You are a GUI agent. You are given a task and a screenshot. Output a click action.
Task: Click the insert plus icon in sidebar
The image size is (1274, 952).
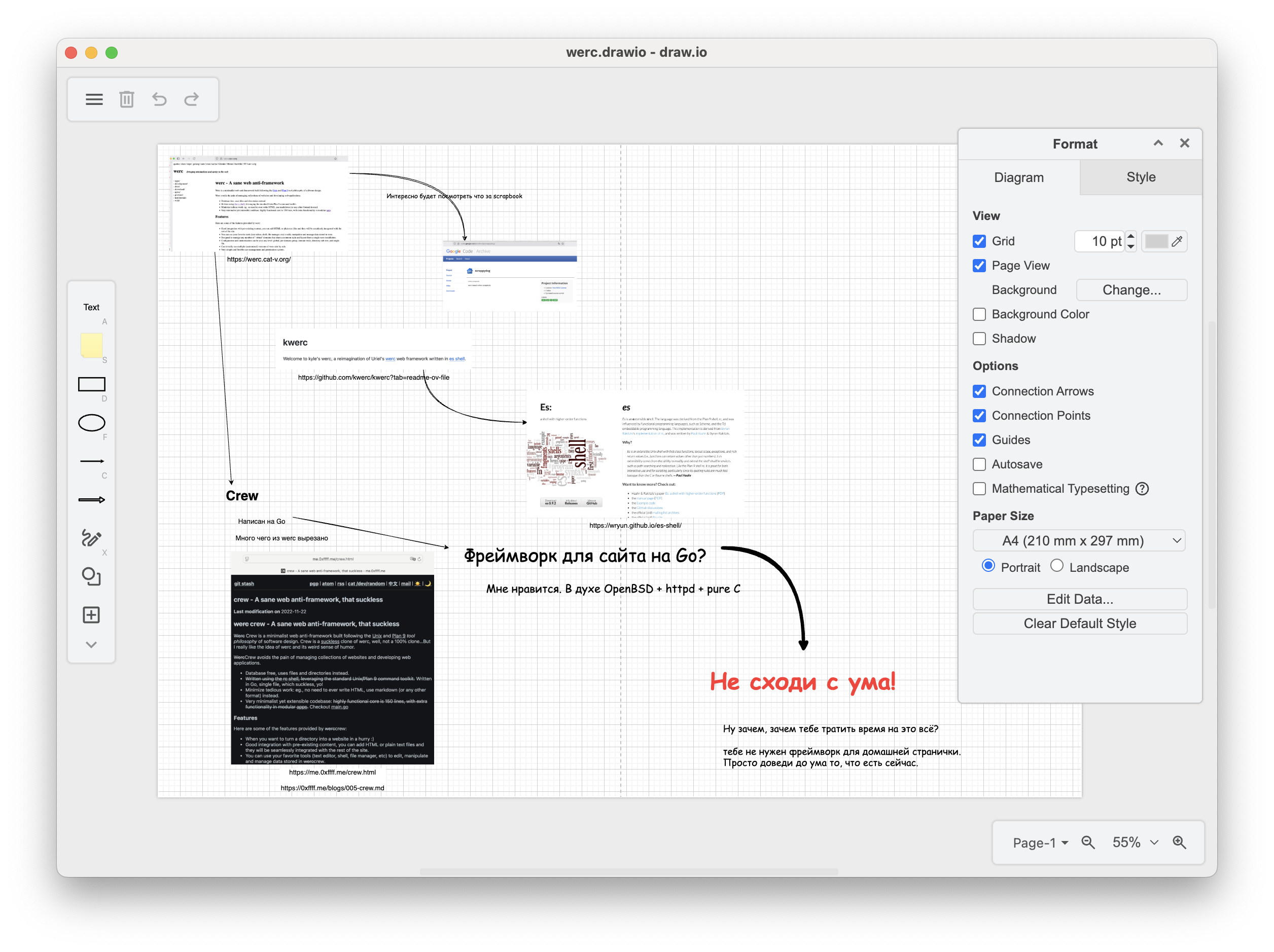tap(92, 615)
